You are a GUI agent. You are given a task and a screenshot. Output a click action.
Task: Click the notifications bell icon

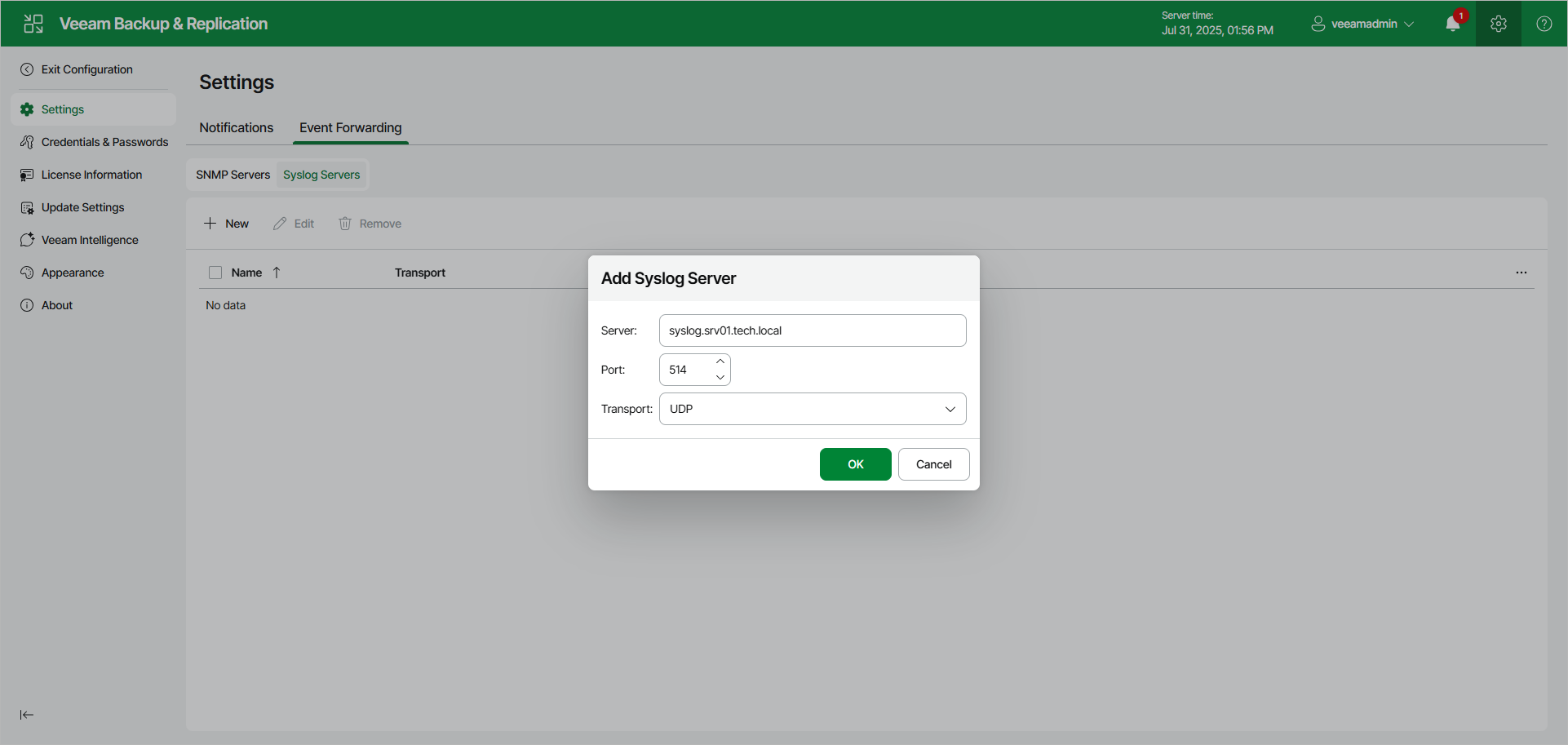tap(1453, 24)
